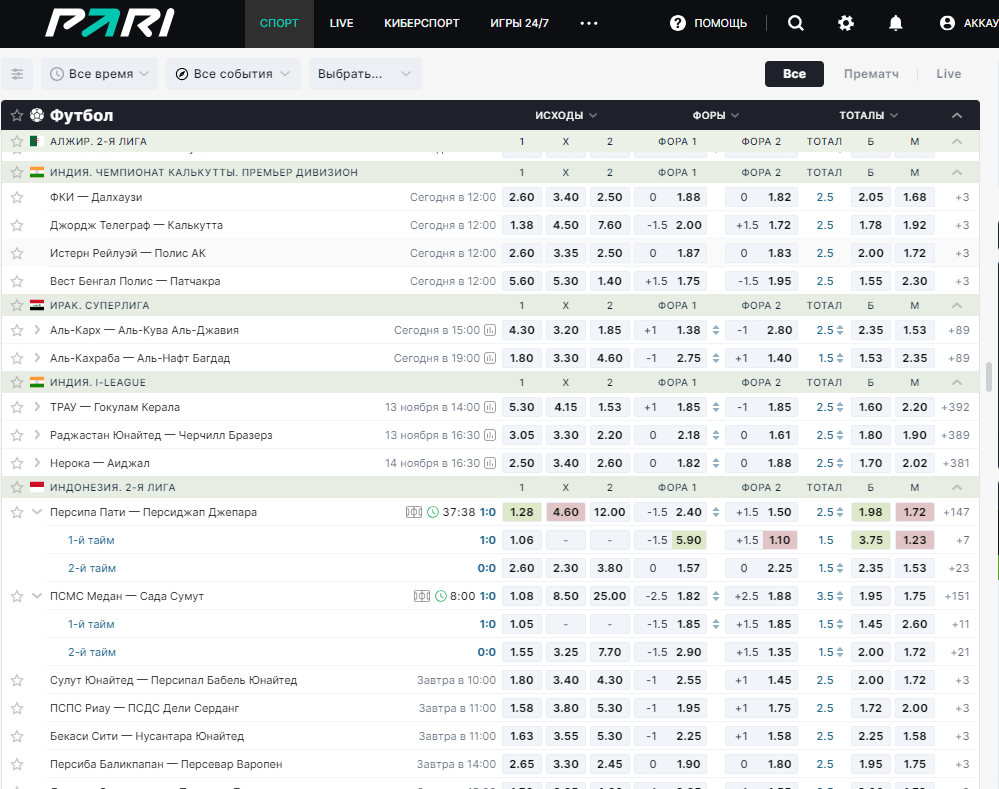The height and width of the screenshot is (789, 999).
Task: Collapse the Персипа Пати match rows
Action: 37,512
